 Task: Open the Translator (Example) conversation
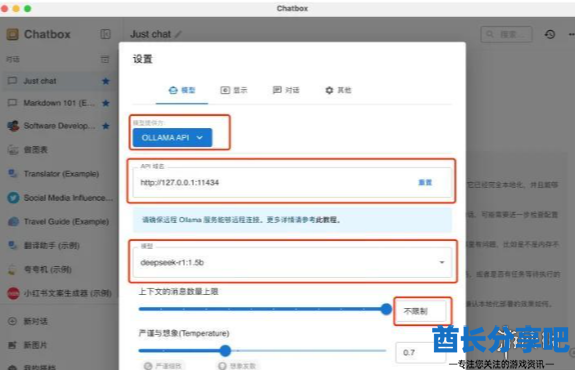pyautogui.click(x=59, y=173)
